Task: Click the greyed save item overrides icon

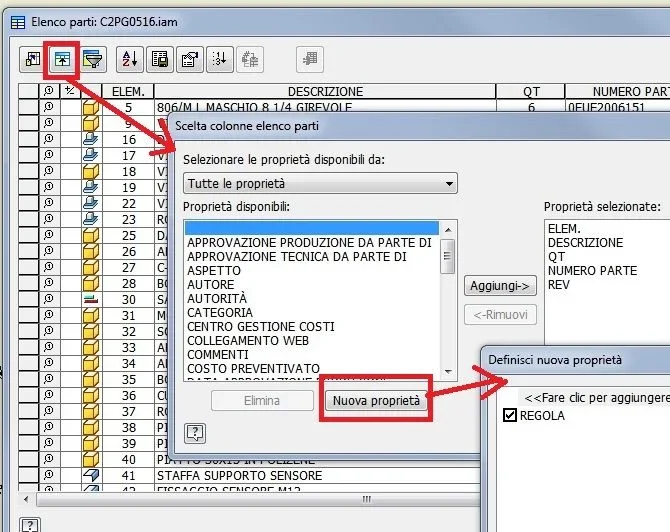Action: pos(250,59)
